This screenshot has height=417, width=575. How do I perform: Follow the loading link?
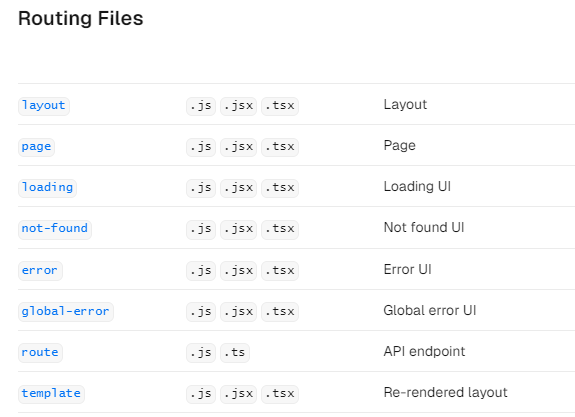(x=47, y=188)
